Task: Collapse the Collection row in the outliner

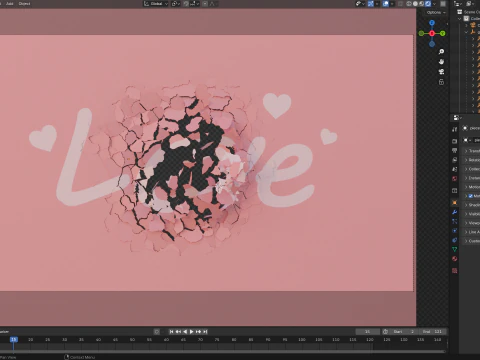Action: click(x=460, y=19)
